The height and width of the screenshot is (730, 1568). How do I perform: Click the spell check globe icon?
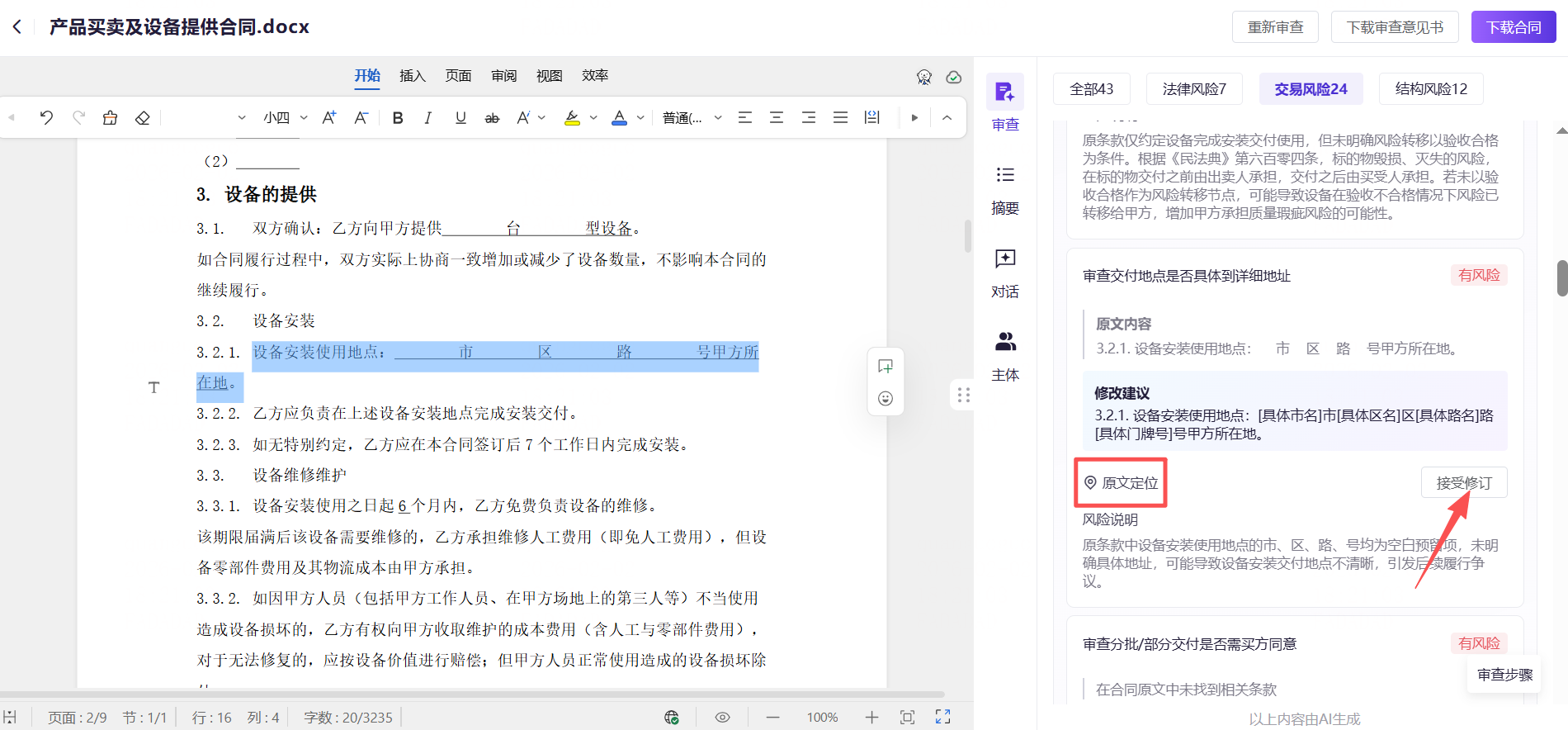tap(672, 718)
